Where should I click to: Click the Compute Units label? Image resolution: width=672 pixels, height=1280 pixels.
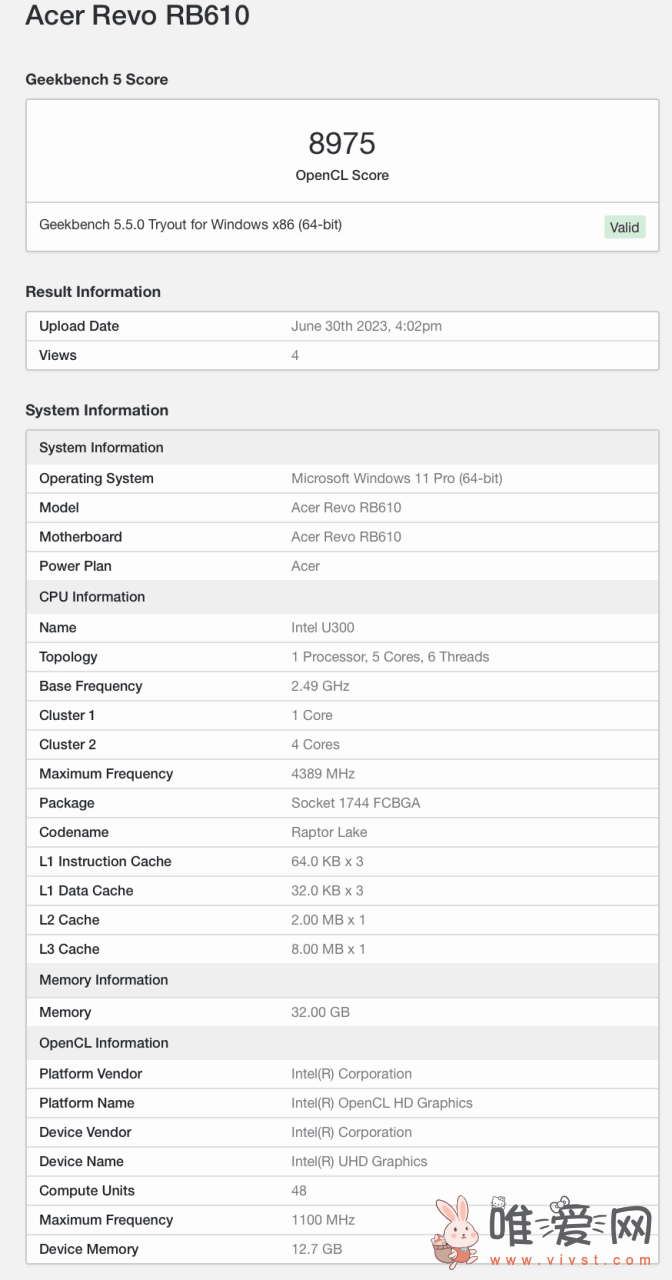87,1191
